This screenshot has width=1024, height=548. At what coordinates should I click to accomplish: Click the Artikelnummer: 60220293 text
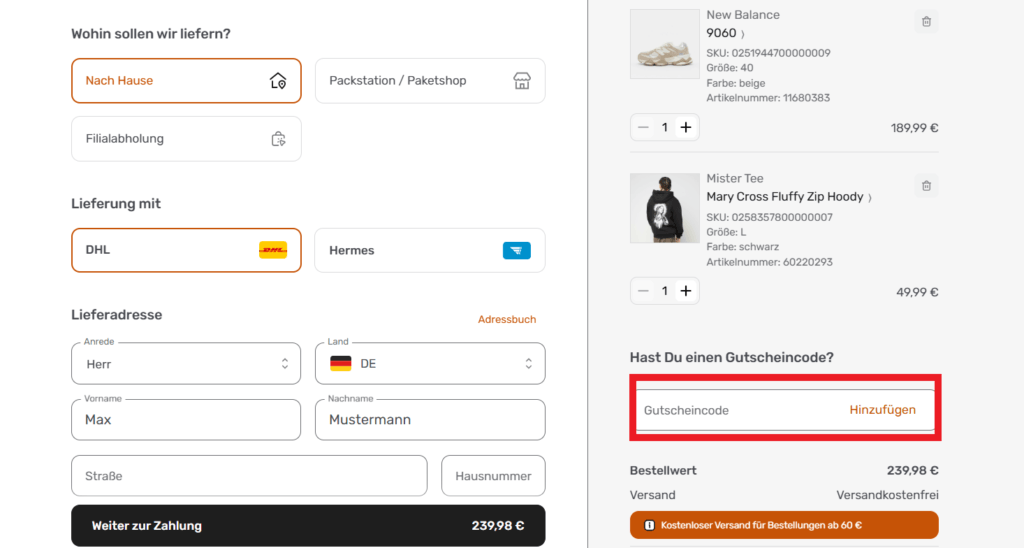click(769, 262)
